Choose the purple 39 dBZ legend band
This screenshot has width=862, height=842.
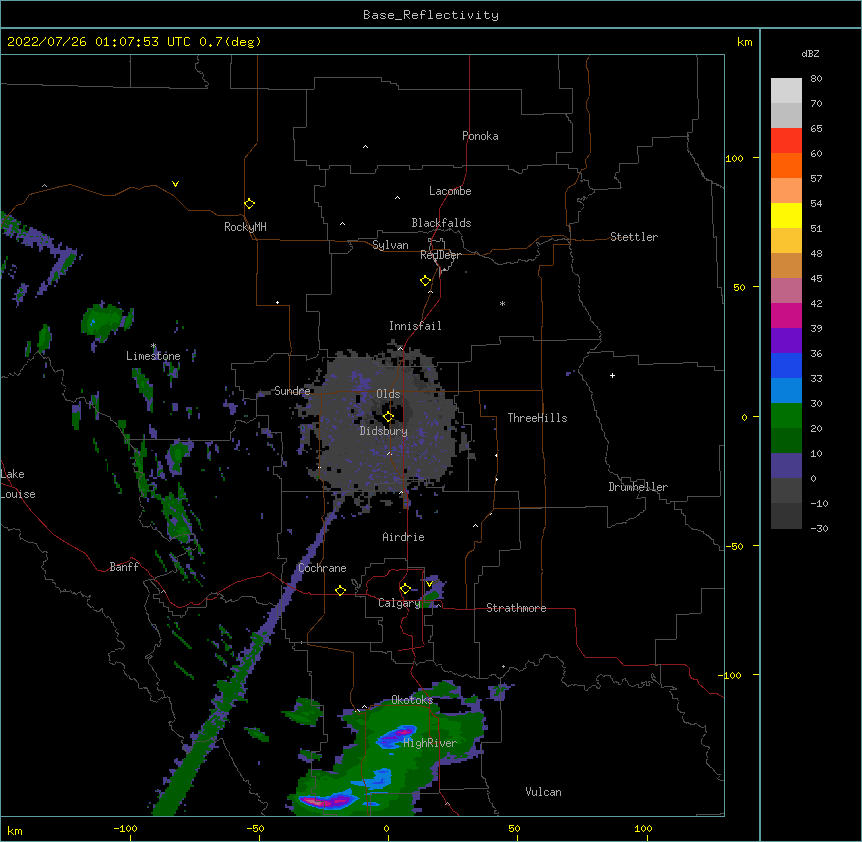pos(786,340)
